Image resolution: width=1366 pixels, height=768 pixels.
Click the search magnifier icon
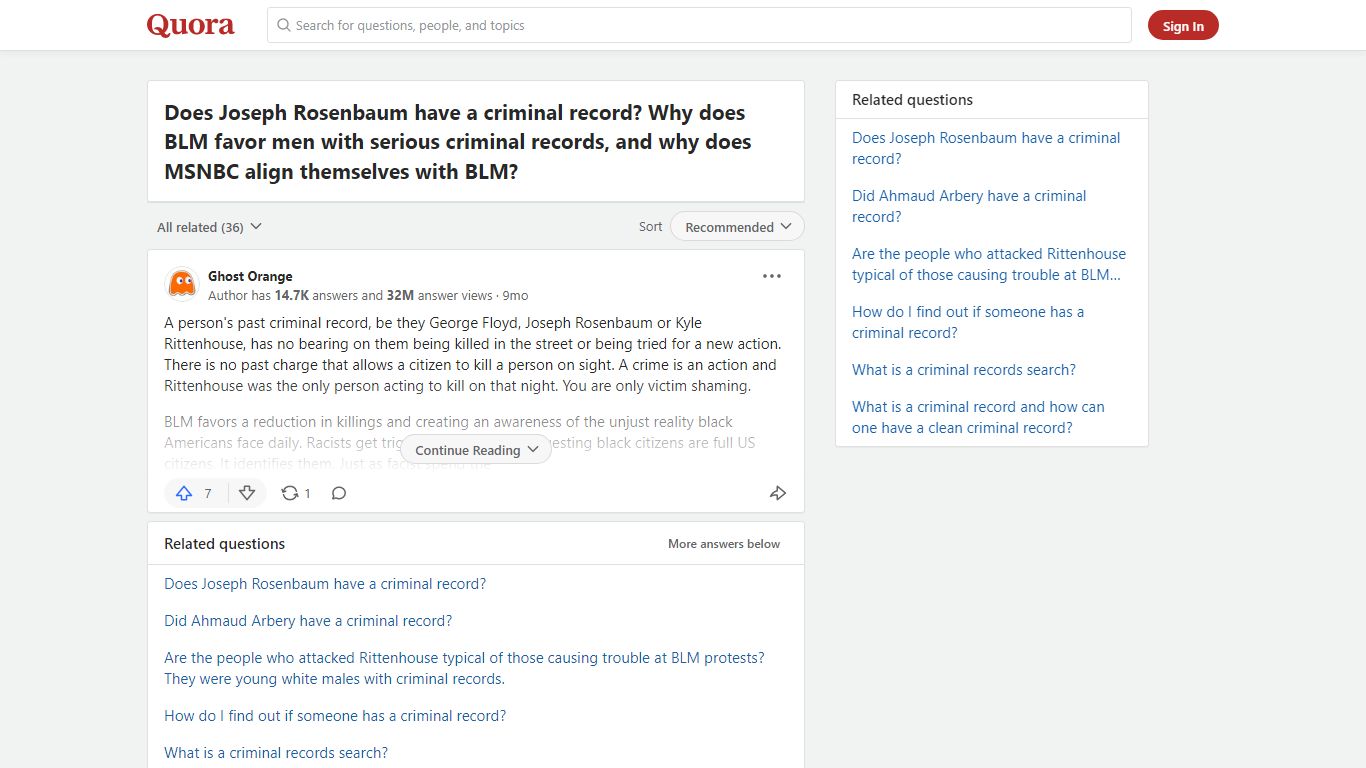point(284,25)
